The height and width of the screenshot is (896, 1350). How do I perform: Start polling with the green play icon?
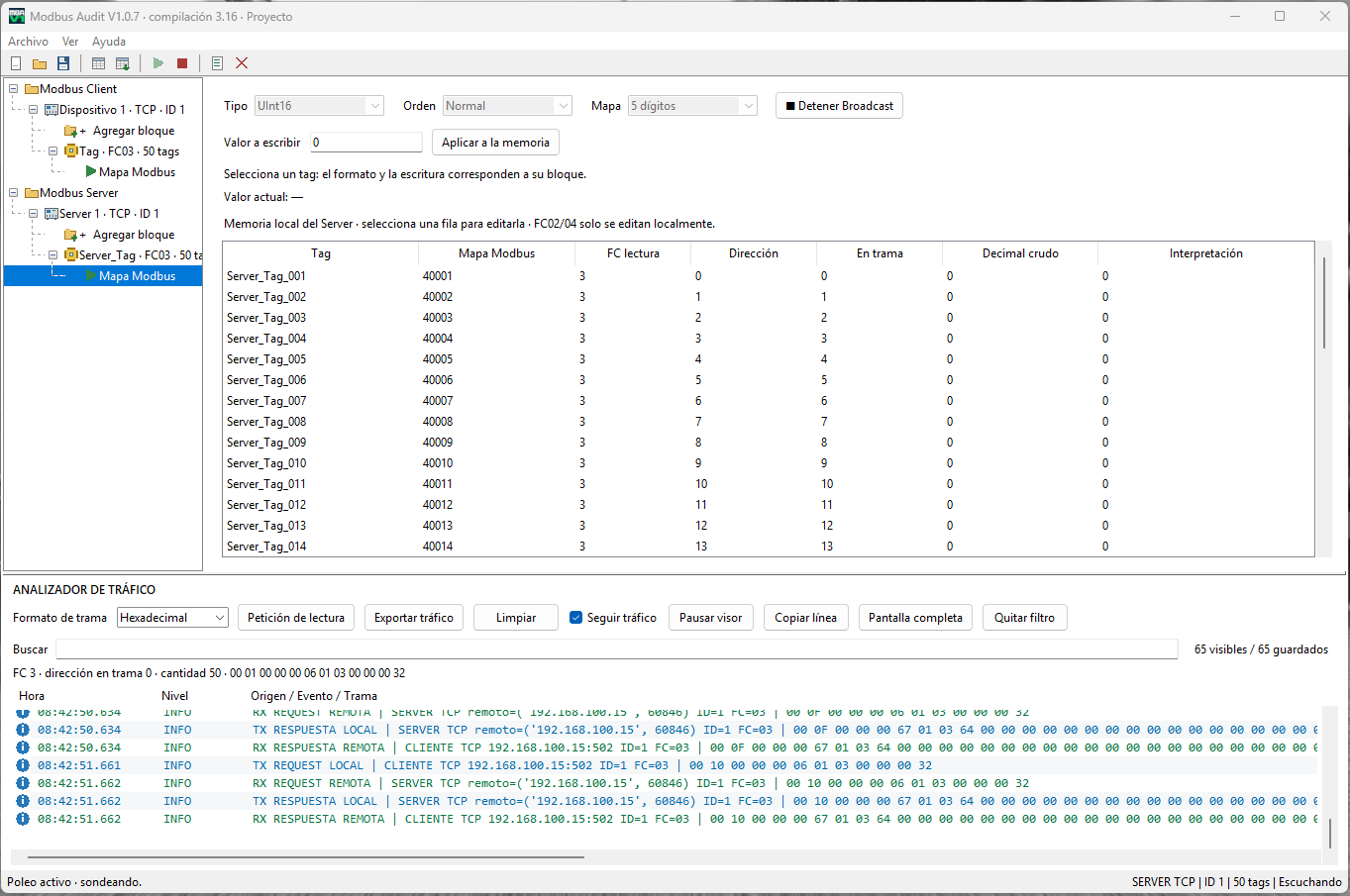158,63
